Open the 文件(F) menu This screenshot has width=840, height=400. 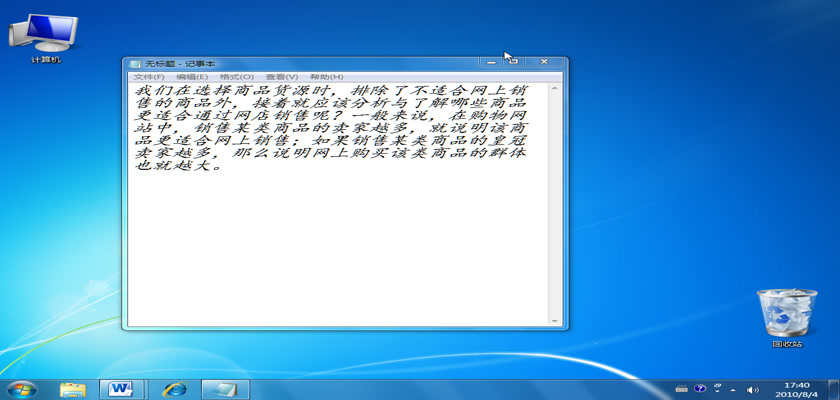tap(149, 77)
